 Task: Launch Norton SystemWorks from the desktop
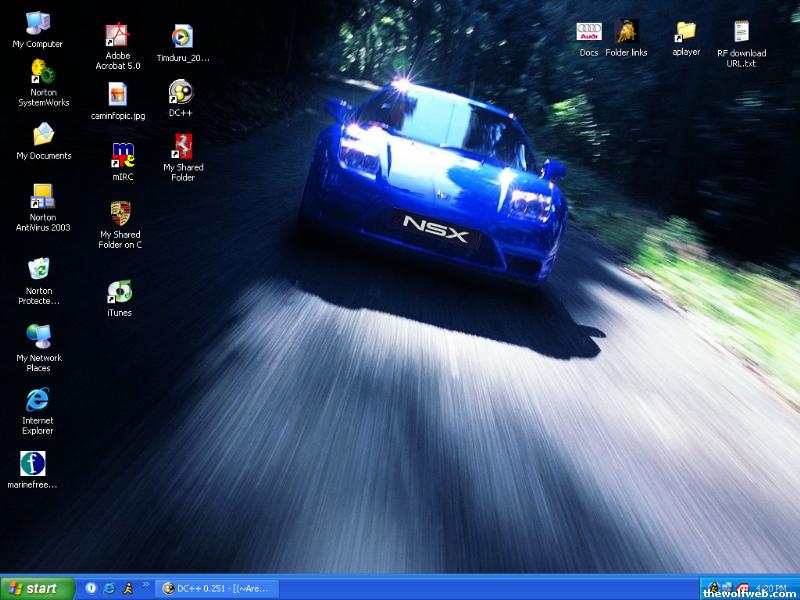click(43, 73)
